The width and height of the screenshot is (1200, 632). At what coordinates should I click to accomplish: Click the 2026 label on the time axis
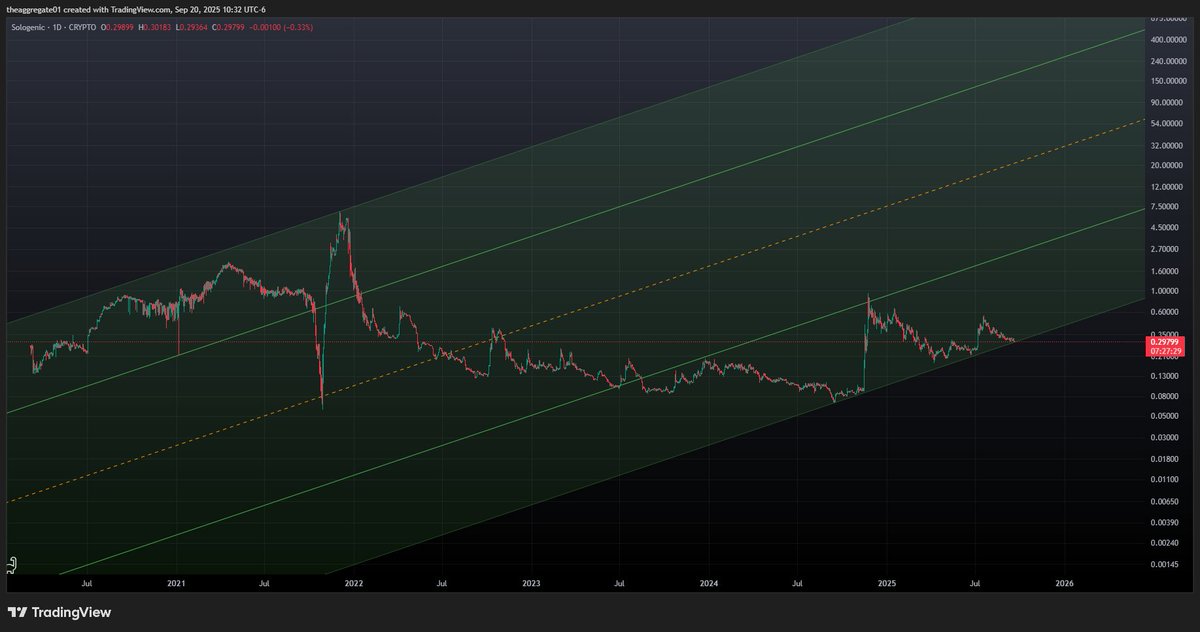click(1065, 582)
